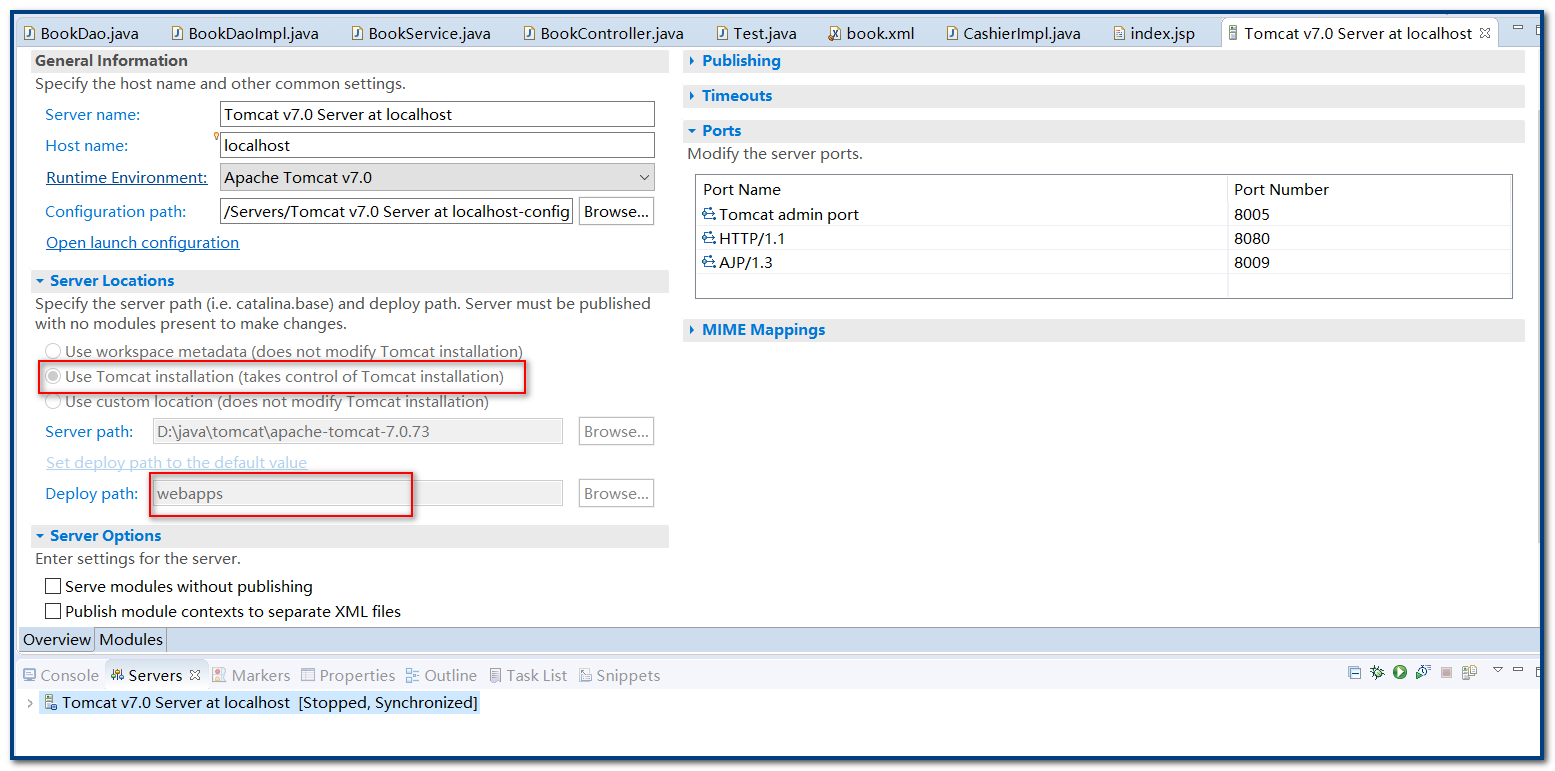1555x771 pixels.
Task: Select Use custom location radio option
Action: 53,401
